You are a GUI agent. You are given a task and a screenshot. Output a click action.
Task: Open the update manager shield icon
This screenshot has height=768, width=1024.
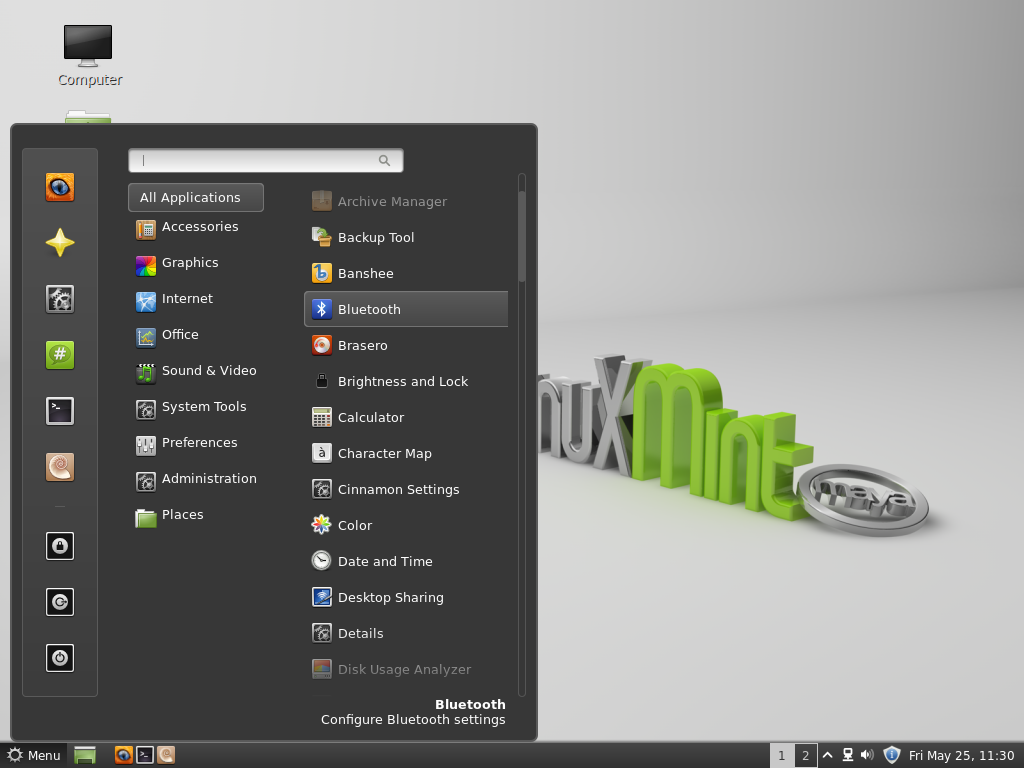click(x=891, y=755)
